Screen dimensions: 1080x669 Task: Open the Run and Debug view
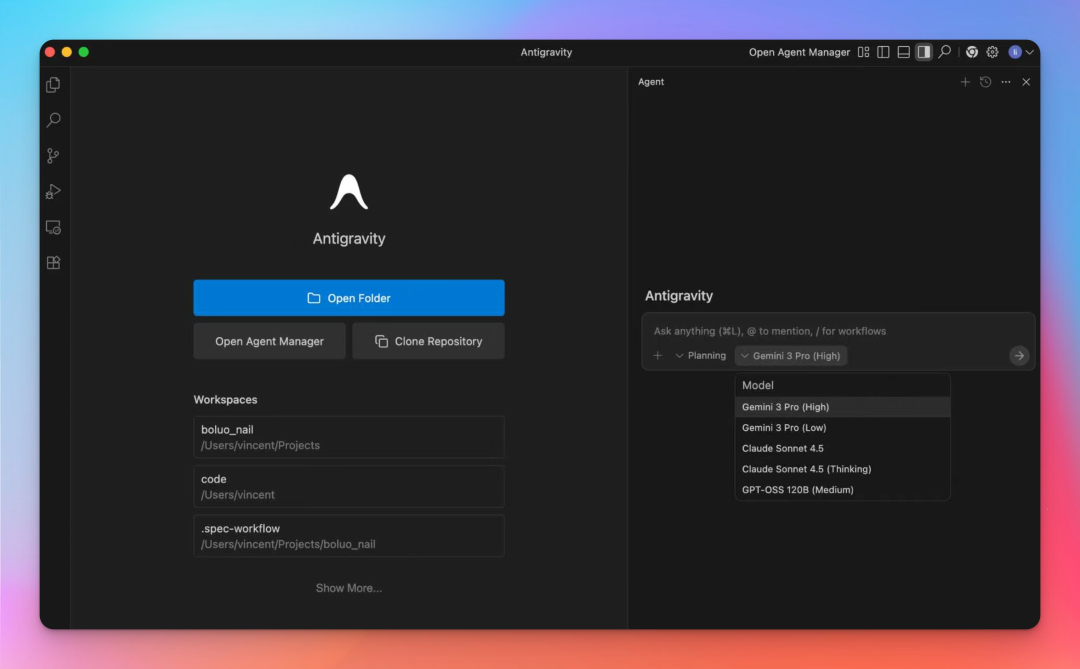pyautogui.click(x=53, y=191)
